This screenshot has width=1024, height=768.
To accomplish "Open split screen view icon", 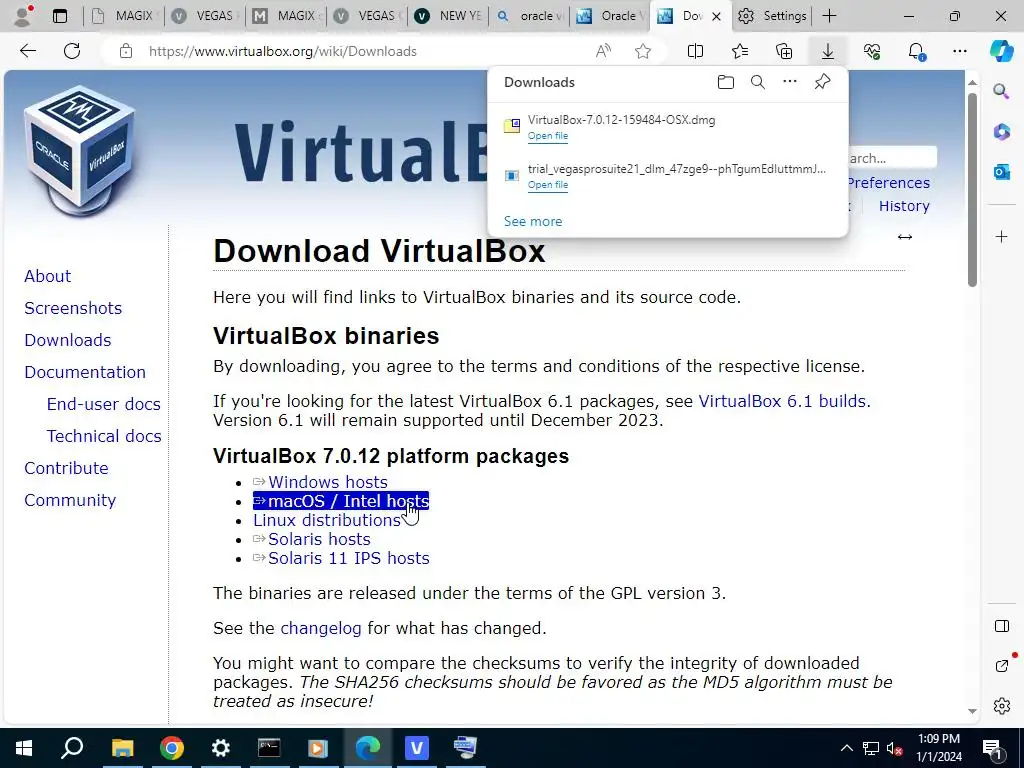I will pos(696,51).
